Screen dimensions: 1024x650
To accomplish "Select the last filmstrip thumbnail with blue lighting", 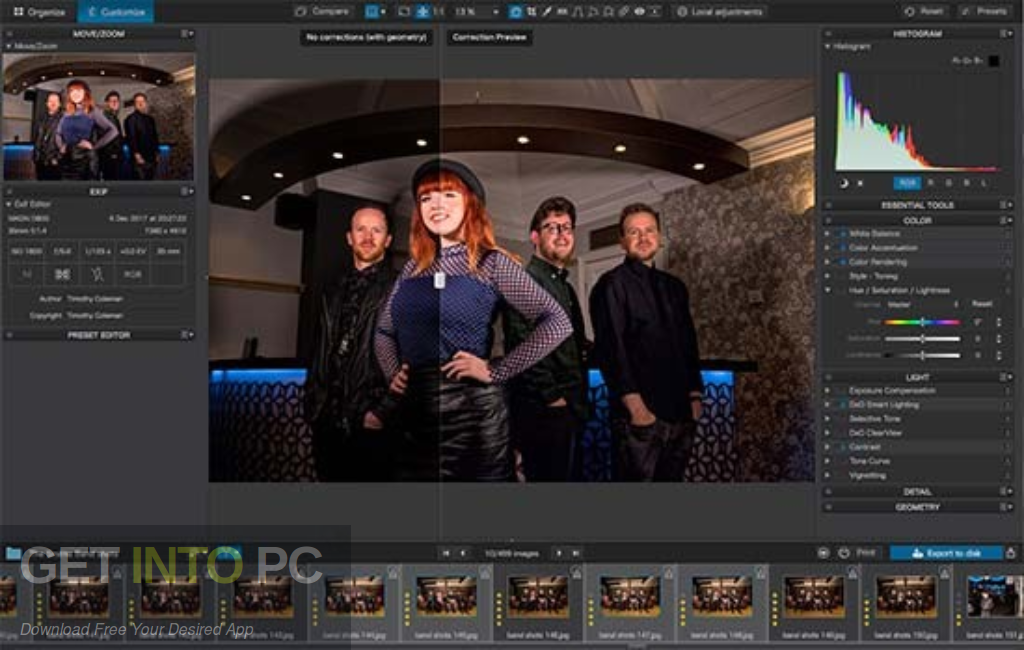I will click(995, 596).
